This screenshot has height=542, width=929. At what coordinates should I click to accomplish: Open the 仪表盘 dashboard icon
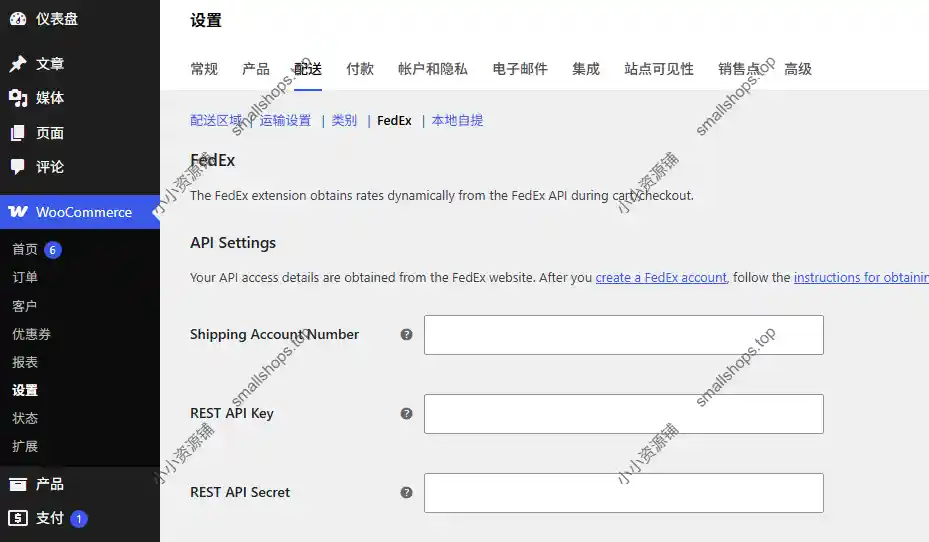(18, 19)
